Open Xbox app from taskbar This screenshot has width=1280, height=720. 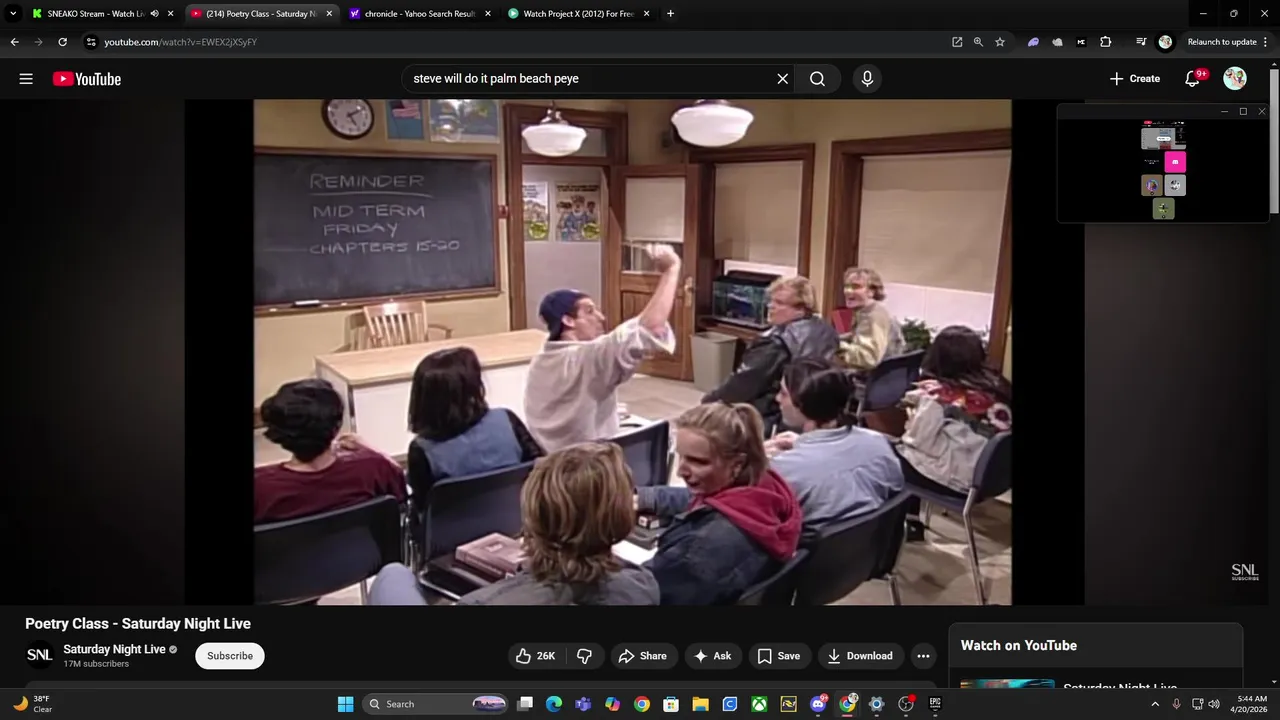(759, 704)
